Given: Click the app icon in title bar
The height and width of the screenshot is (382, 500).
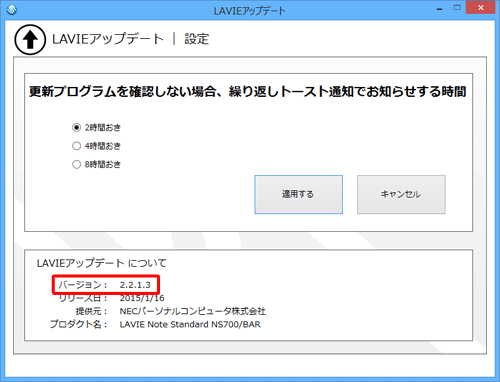Looking at the screenshot, I should [x=12, y=10].
